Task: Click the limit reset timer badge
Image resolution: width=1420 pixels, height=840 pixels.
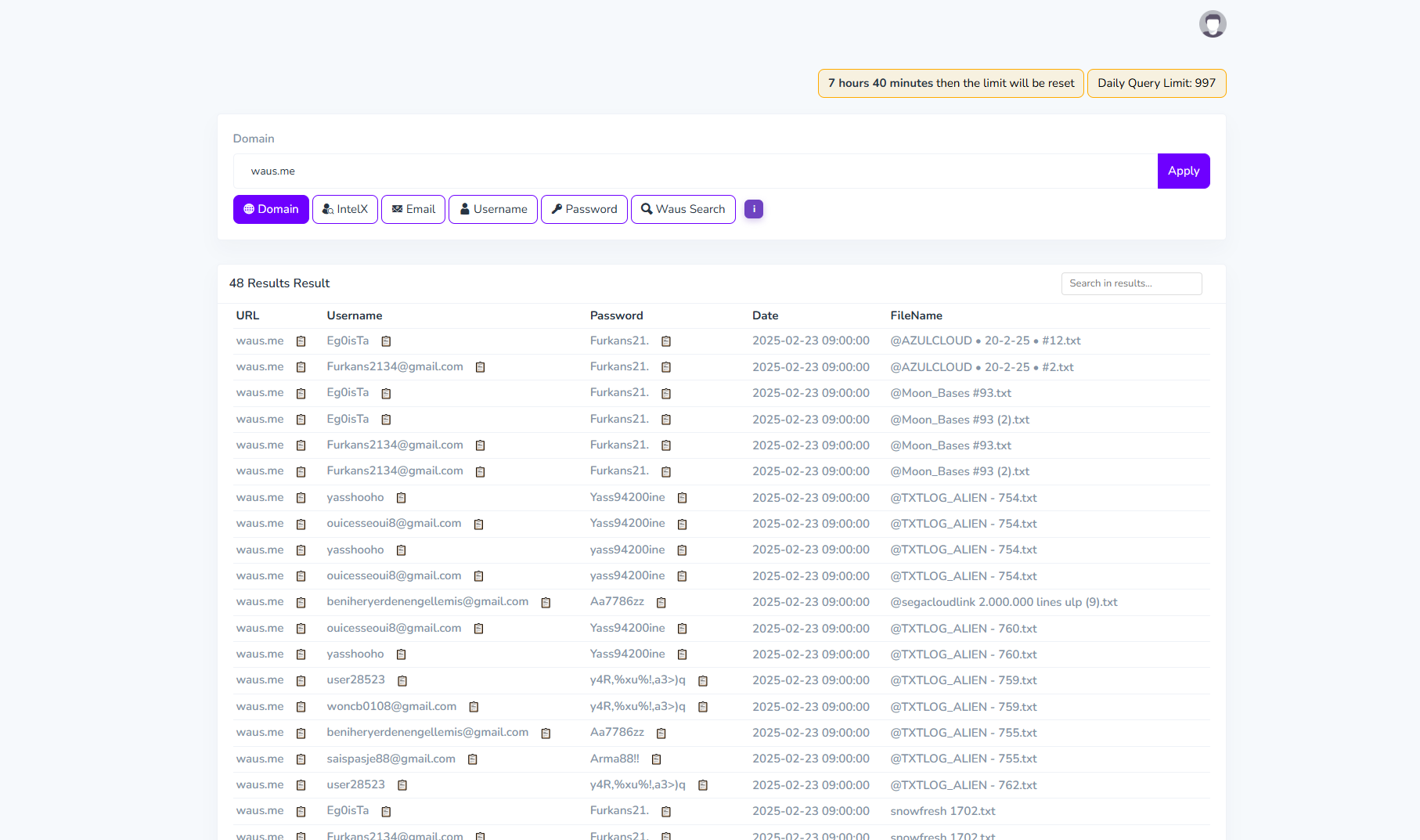Action: (x=951, y=83)
